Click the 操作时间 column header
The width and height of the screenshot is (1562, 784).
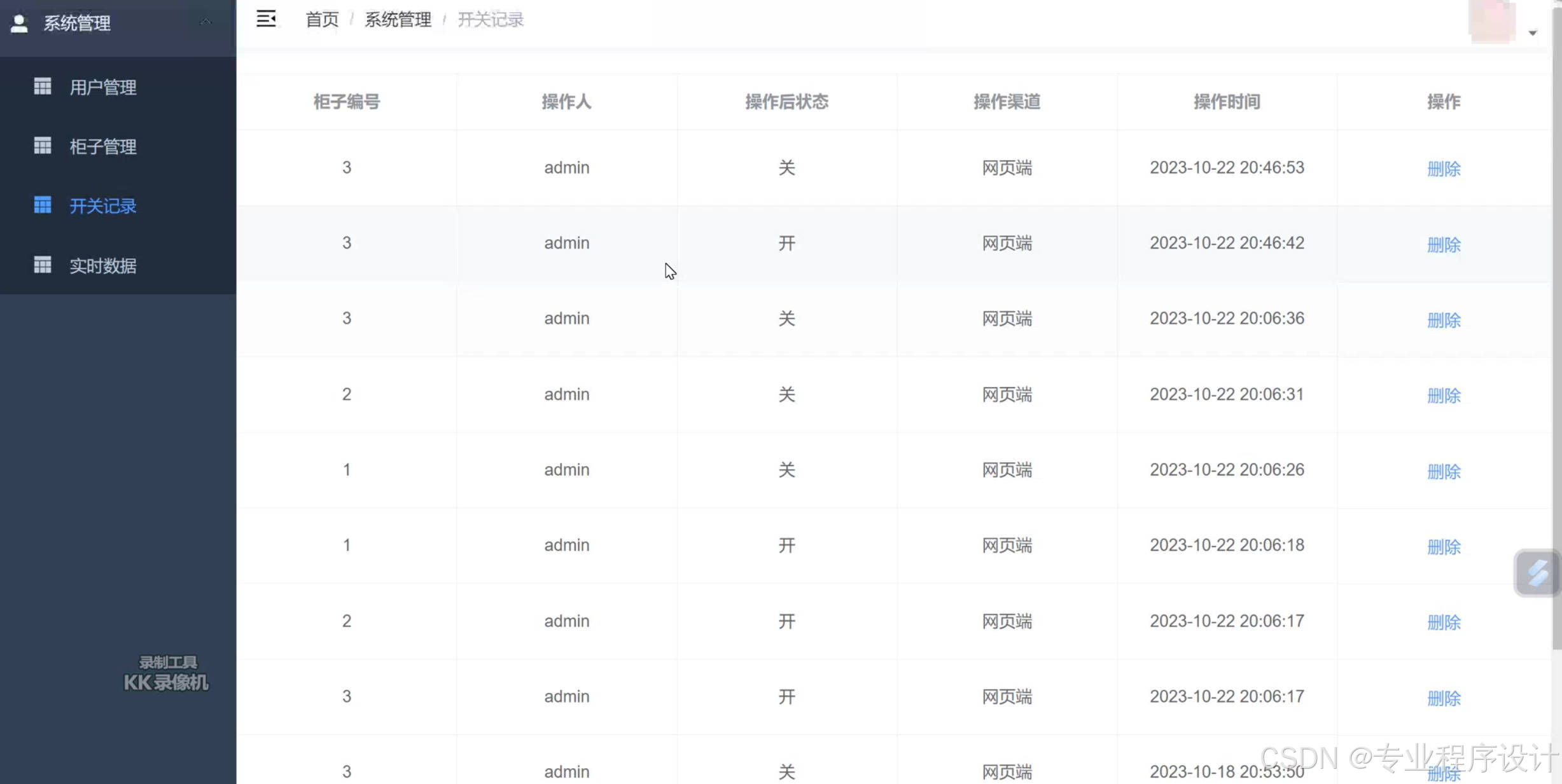pos(1227,102)
